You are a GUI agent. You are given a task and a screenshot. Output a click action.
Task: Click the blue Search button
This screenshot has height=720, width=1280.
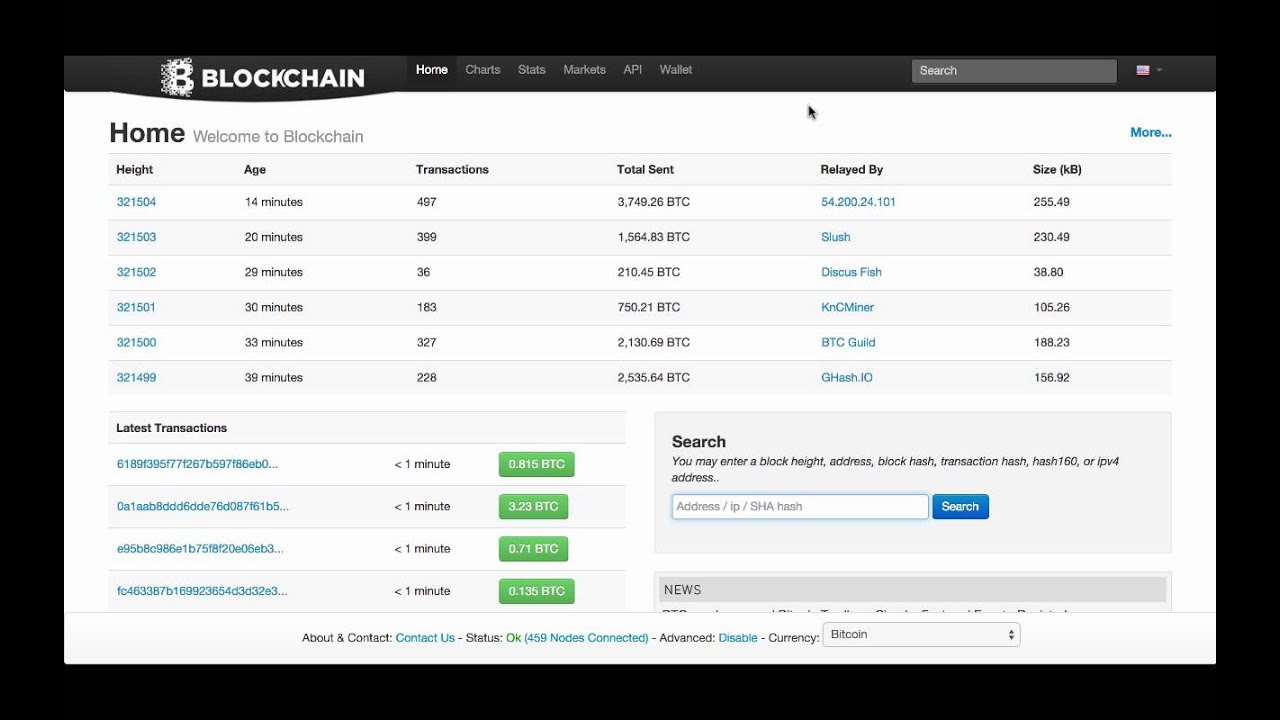960,507
